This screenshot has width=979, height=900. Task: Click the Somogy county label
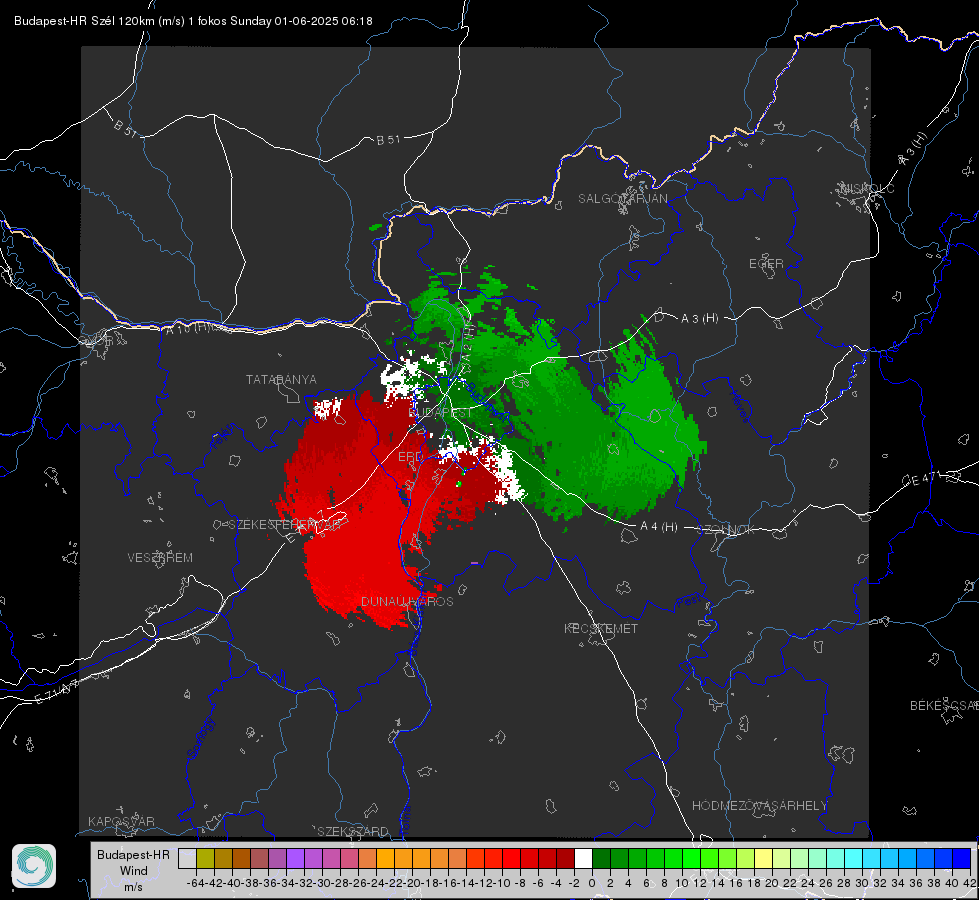[x=200, y=738]
